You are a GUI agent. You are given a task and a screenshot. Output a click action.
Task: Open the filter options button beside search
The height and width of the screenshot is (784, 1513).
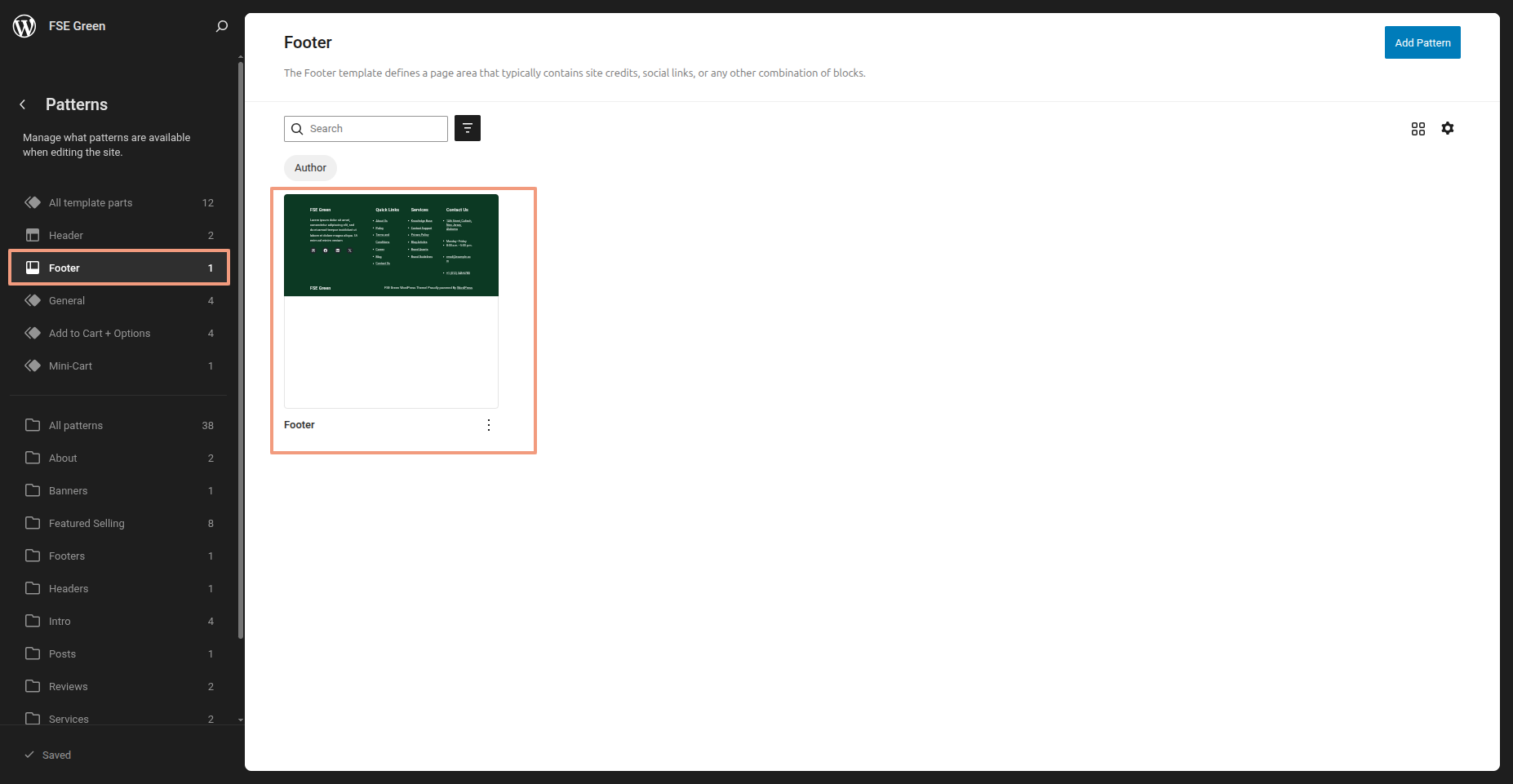pos(468,128)
